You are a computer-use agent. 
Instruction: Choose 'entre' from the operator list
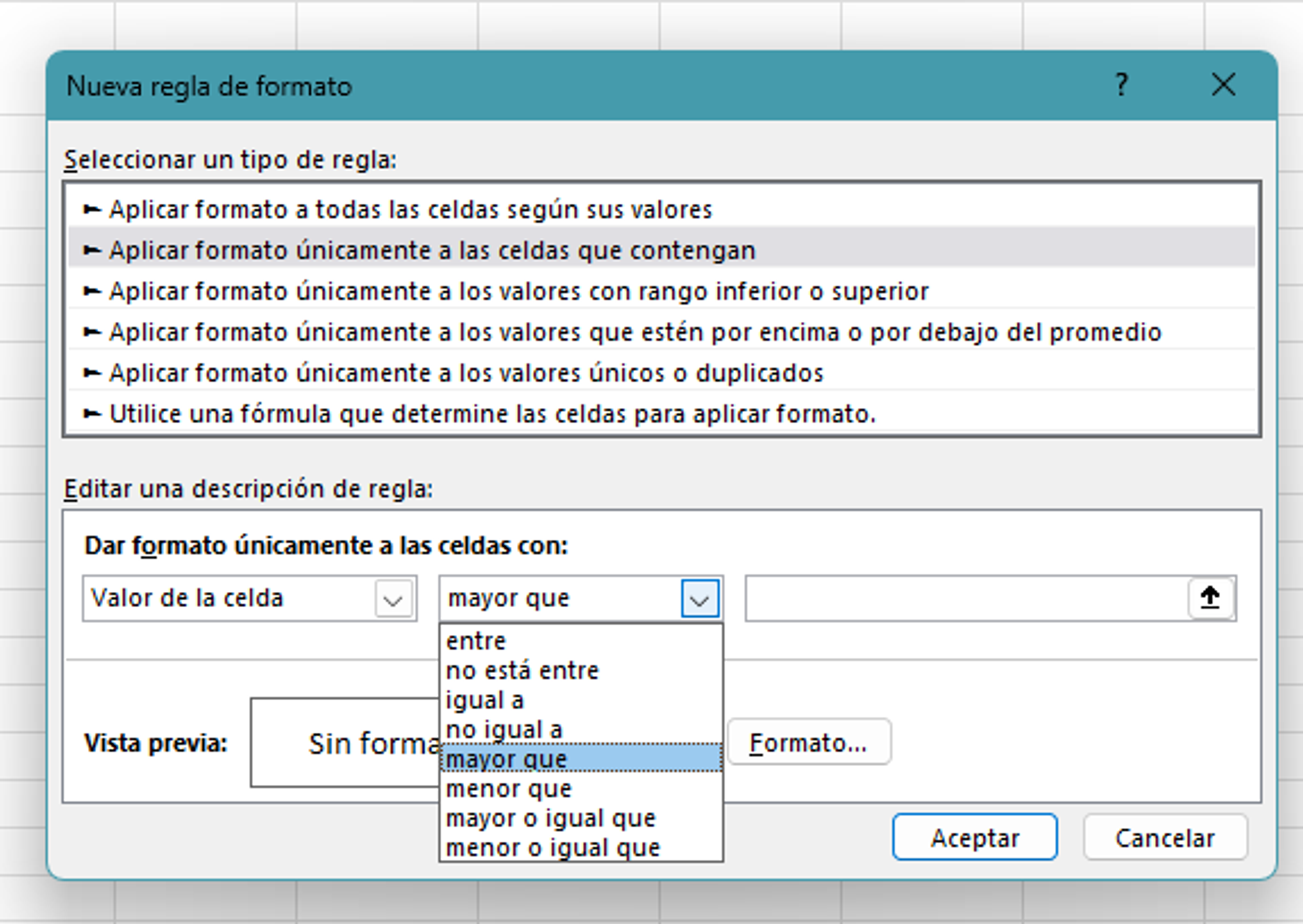pyautogui.click(x=582, y=641)
